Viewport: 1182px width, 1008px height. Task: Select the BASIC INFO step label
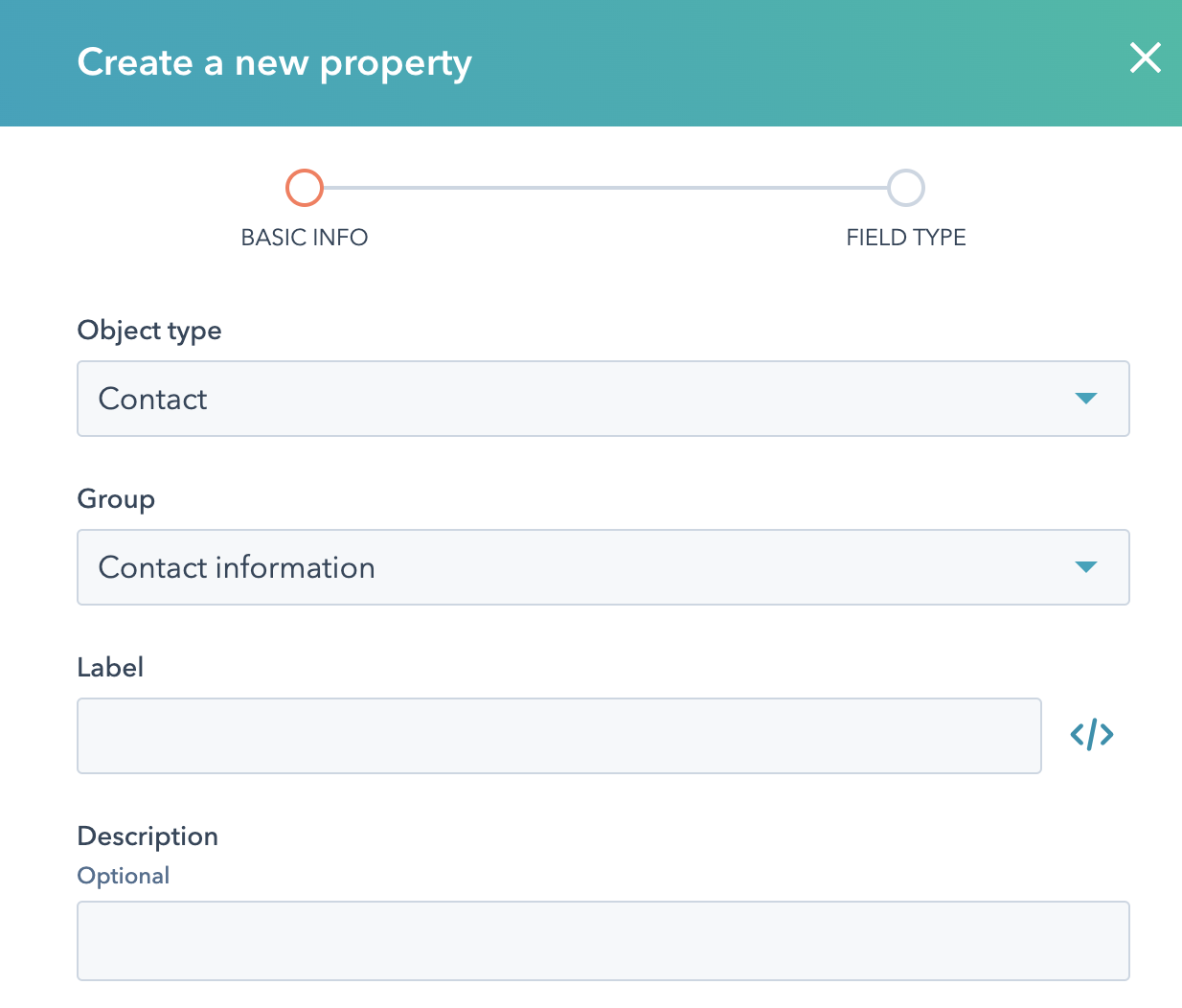coord(305,237)
